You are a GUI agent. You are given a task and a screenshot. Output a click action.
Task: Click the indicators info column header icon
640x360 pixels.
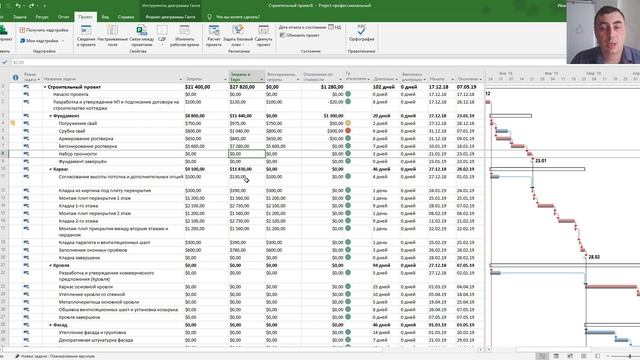(16, 77)
